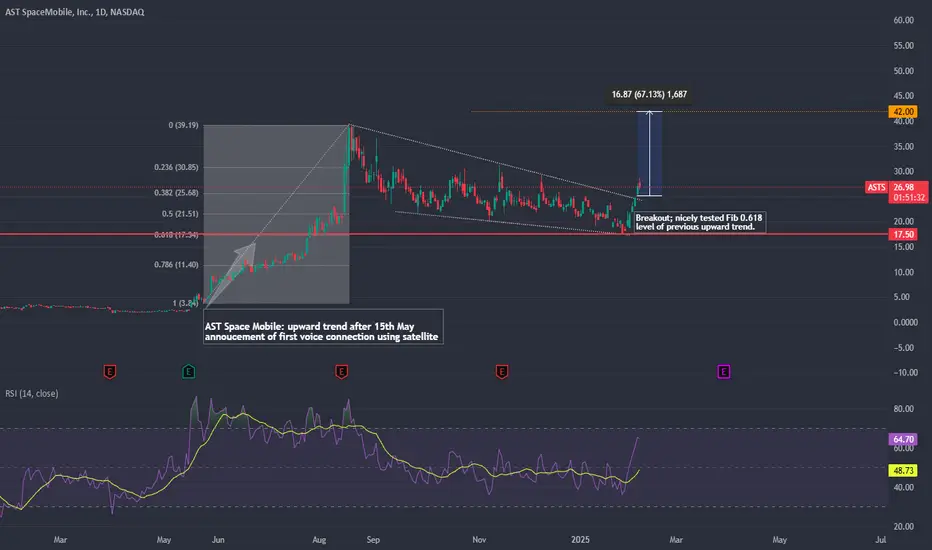Select the 16.87 (67.13%) measurement label
The height and width of the screenshot is (550, 932).
[649, 95]
